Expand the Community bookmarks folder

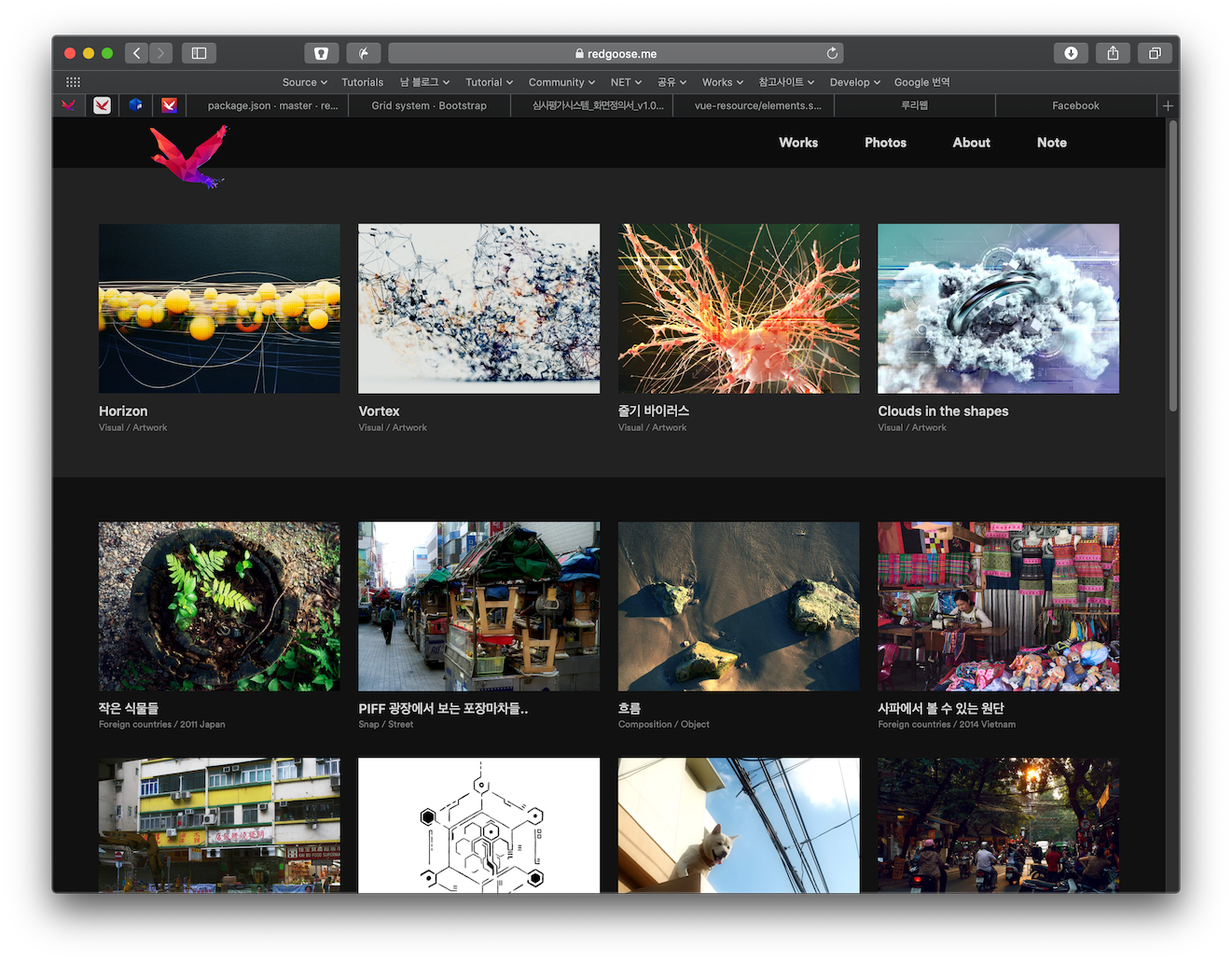pyautogui.click(x=561, y=82)
